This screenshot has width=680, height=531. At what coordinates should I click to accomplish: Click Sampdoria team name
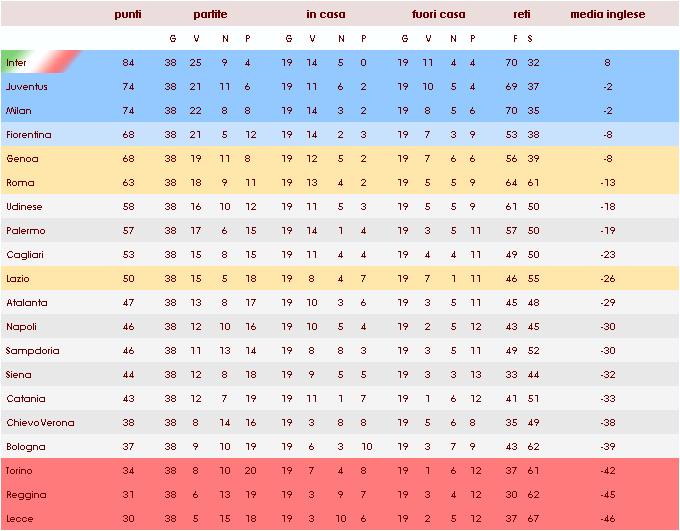pos(33,351)
